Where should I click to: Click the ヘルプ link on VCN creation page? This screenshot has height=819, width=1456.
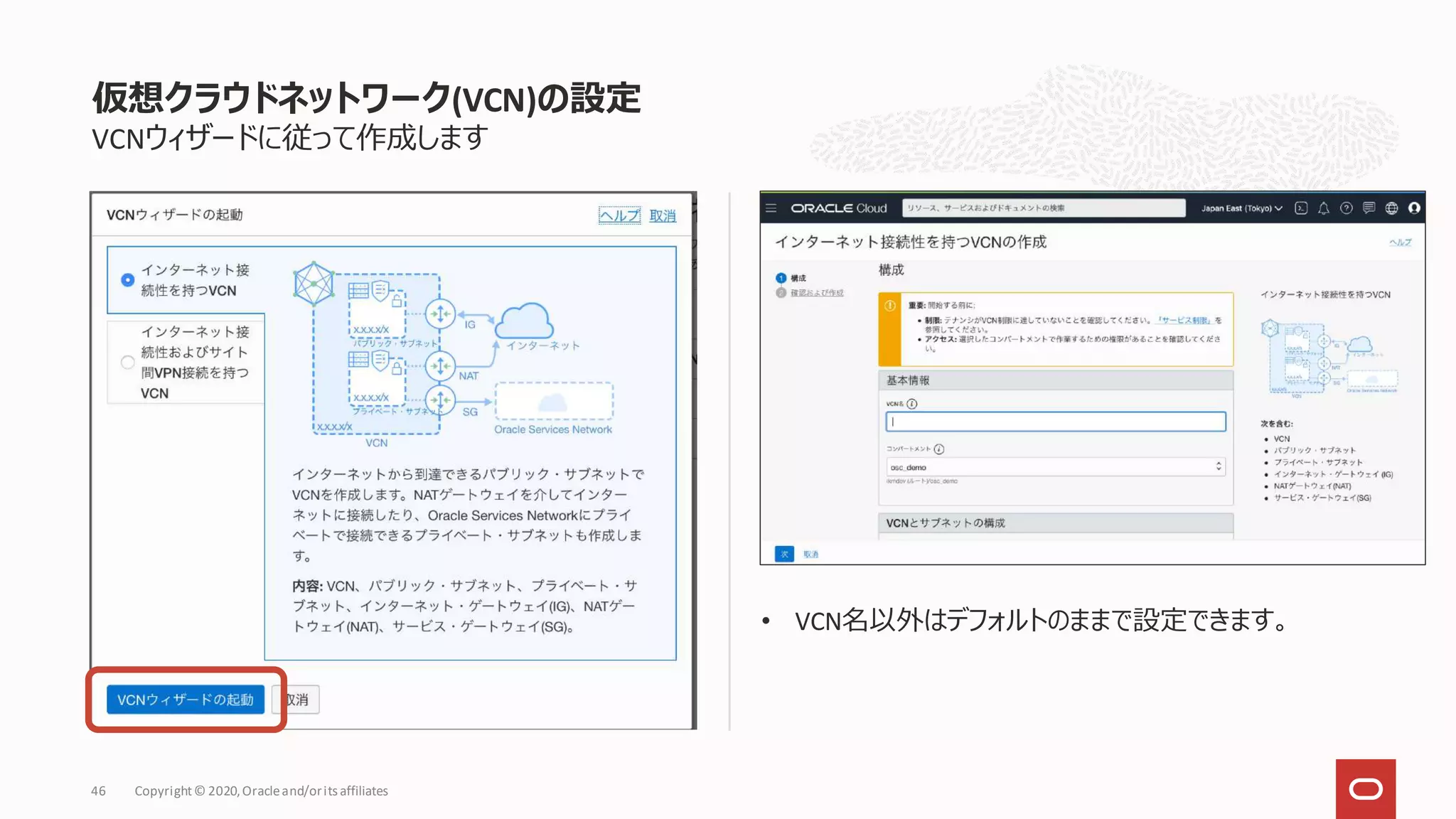pos(1401,242)
